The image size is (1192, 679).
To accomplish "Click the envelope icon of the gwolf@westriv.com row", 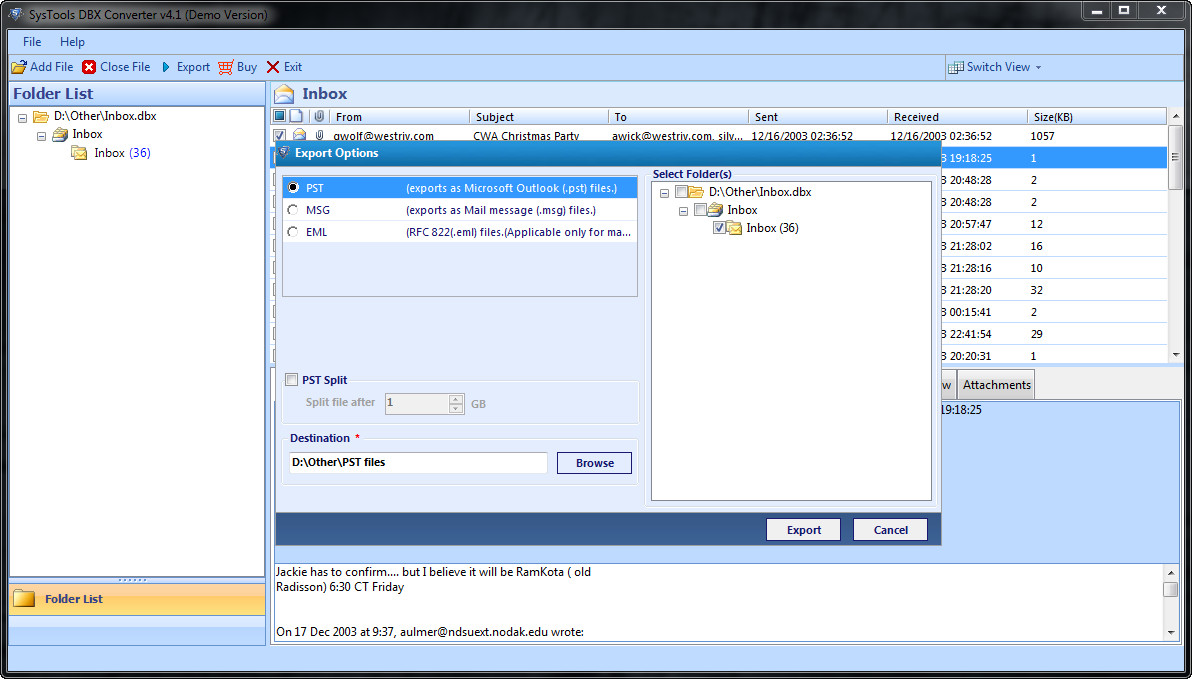I will coord(300,135).
